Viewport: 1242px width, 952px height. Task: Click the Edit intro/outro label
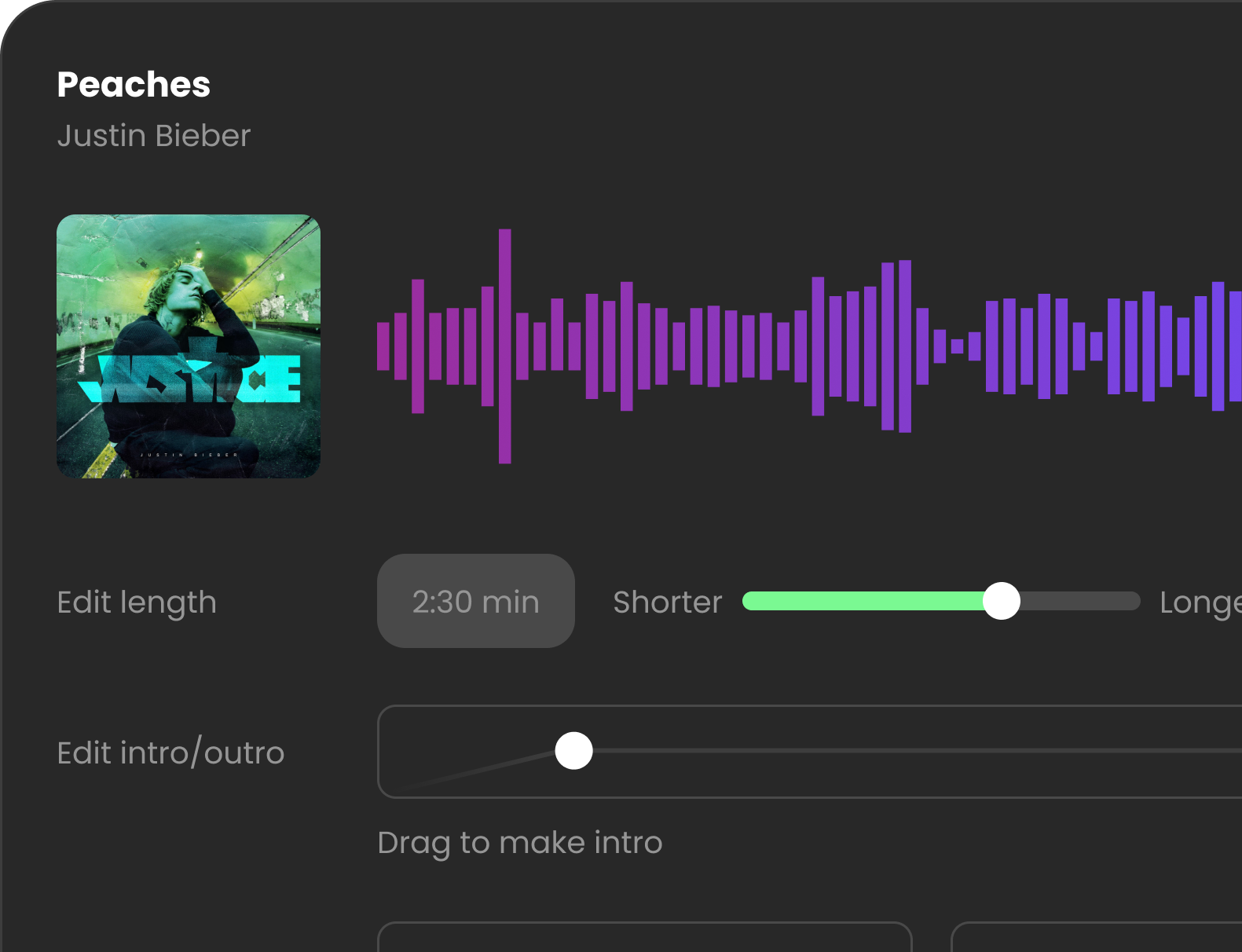(170, 752)
